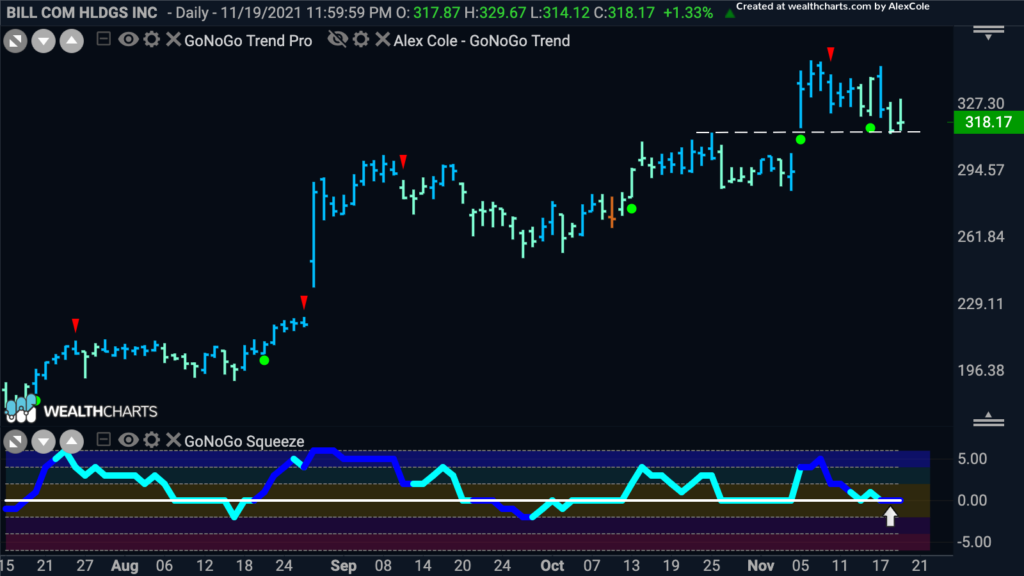Click the red triangle above November high
This screenshot has height=576, width=1024.
(831, 54)
